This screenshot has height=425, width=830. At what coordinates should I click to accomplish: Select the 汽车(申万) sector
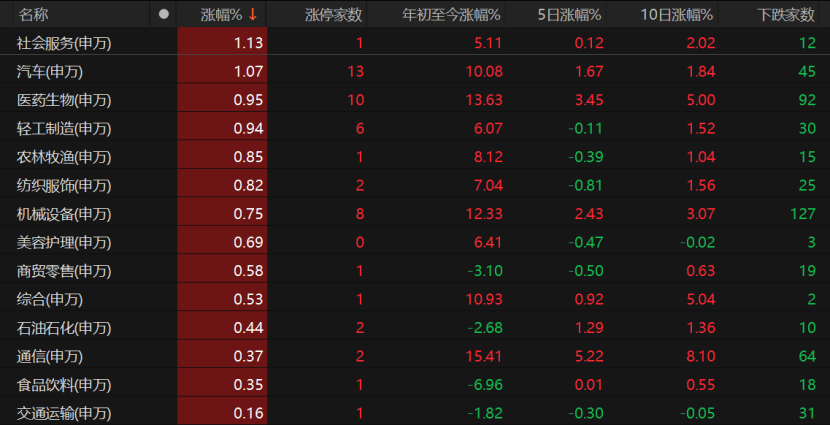click(50, 71)
